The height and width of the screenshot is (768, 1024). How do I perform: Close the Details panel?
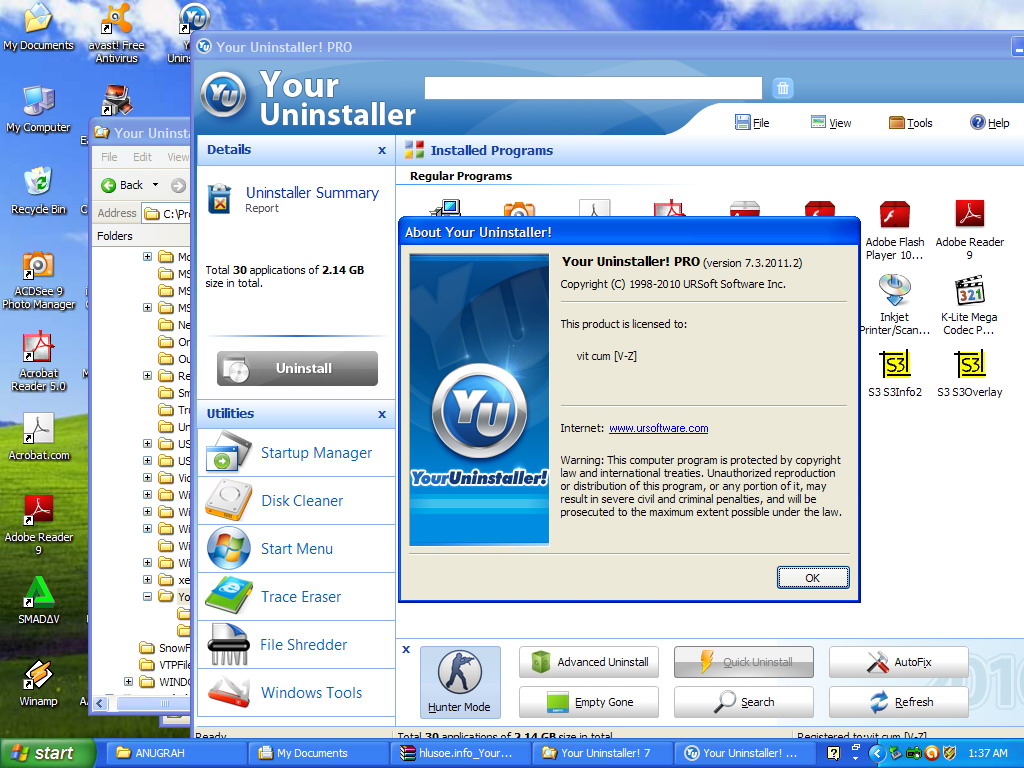tap(382, 150)
